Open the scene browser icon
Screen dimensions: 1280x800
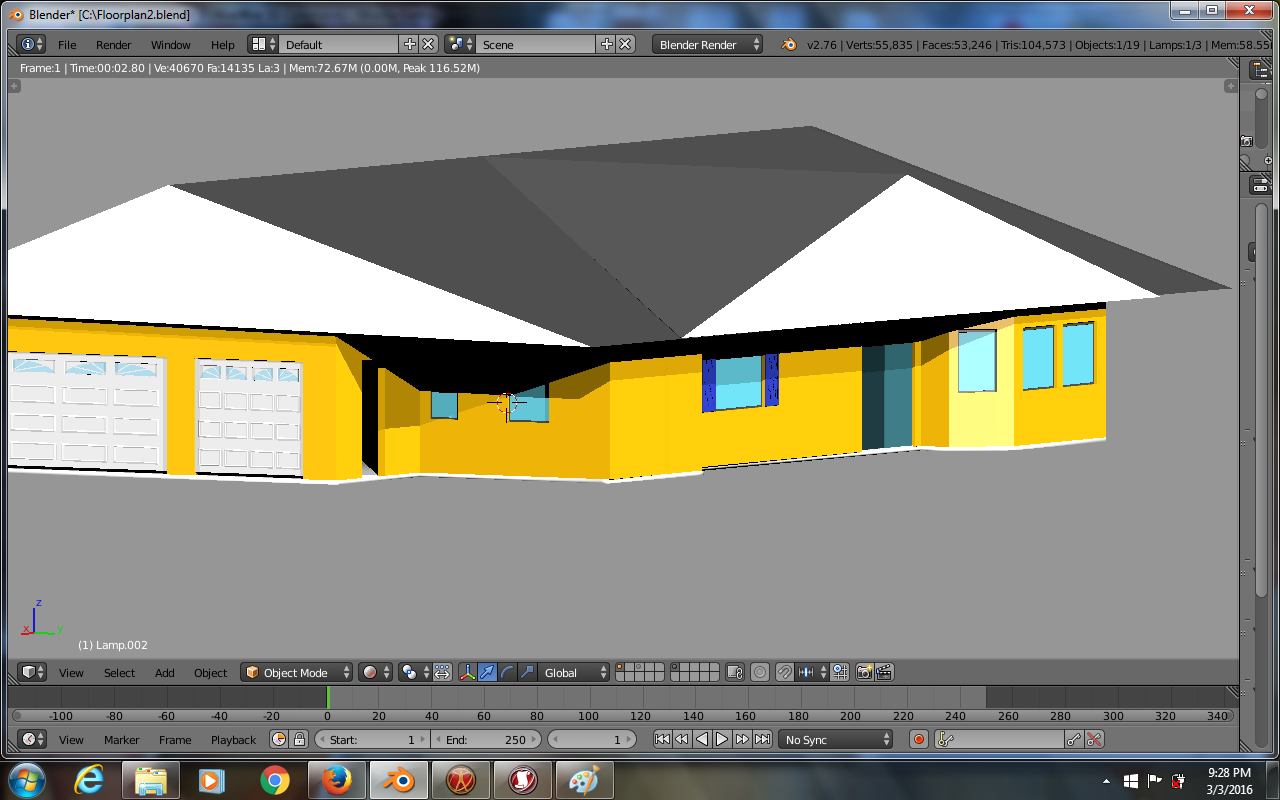point(460,44)
